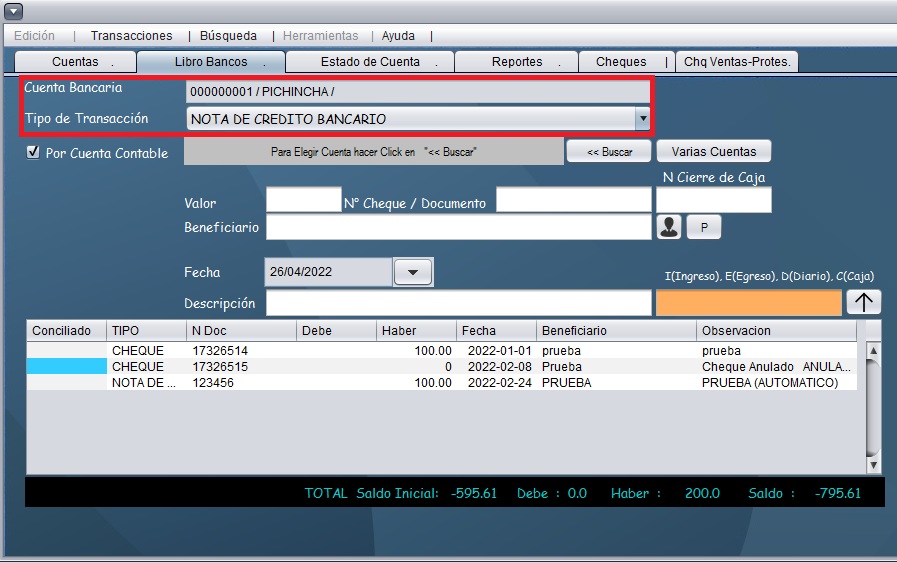
Task: Click the orange transaction type field
Action: (748, 303)
